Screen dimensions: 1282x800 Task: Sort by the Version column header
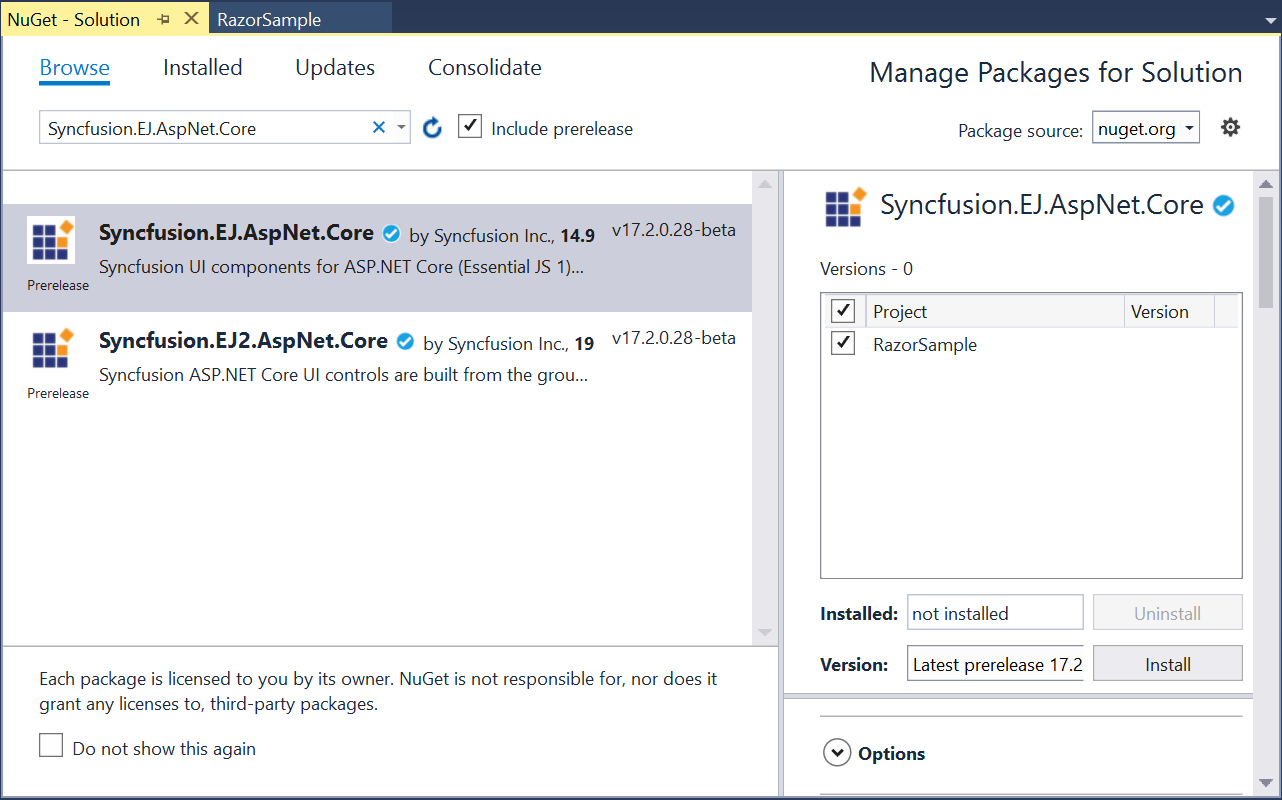click(1169, 311)
